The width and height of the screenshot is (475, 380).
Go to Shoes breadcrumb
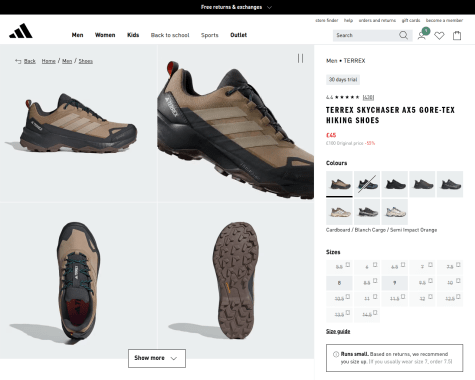click(86, 61)
